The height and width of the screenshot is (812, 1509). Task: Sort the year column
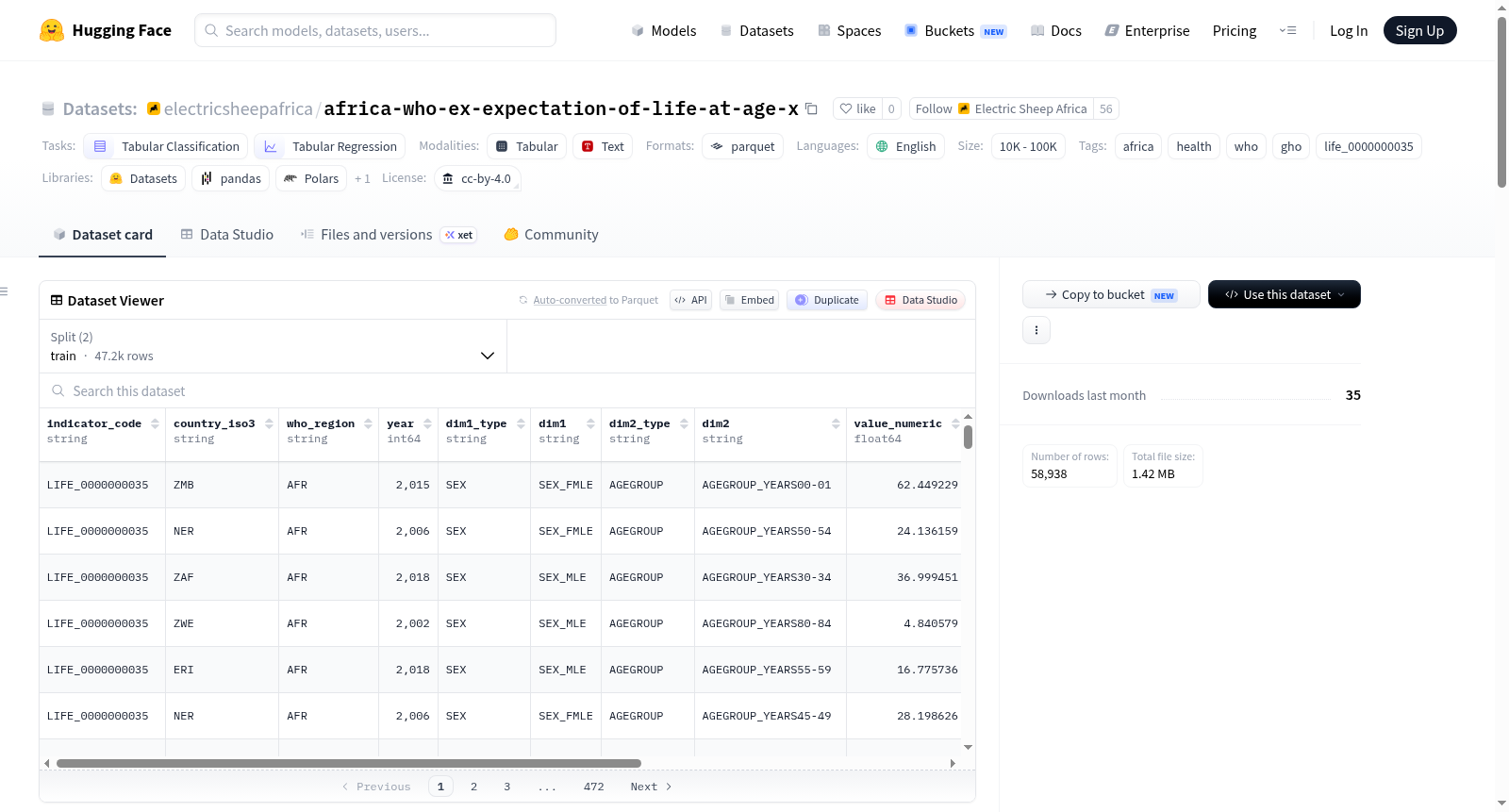tap(428, 423)
